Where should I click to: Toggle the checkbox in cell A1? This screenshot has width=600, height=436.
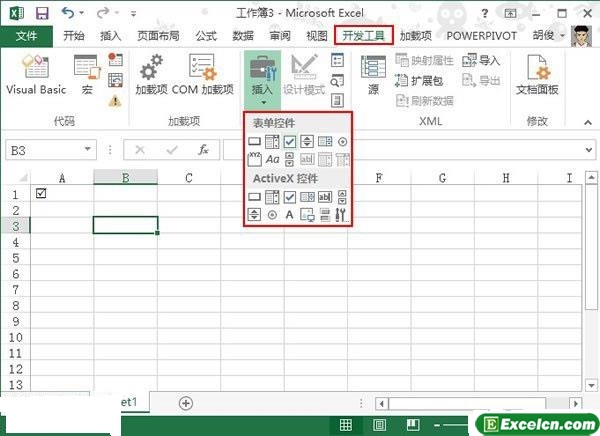click(x=41, y=193)
